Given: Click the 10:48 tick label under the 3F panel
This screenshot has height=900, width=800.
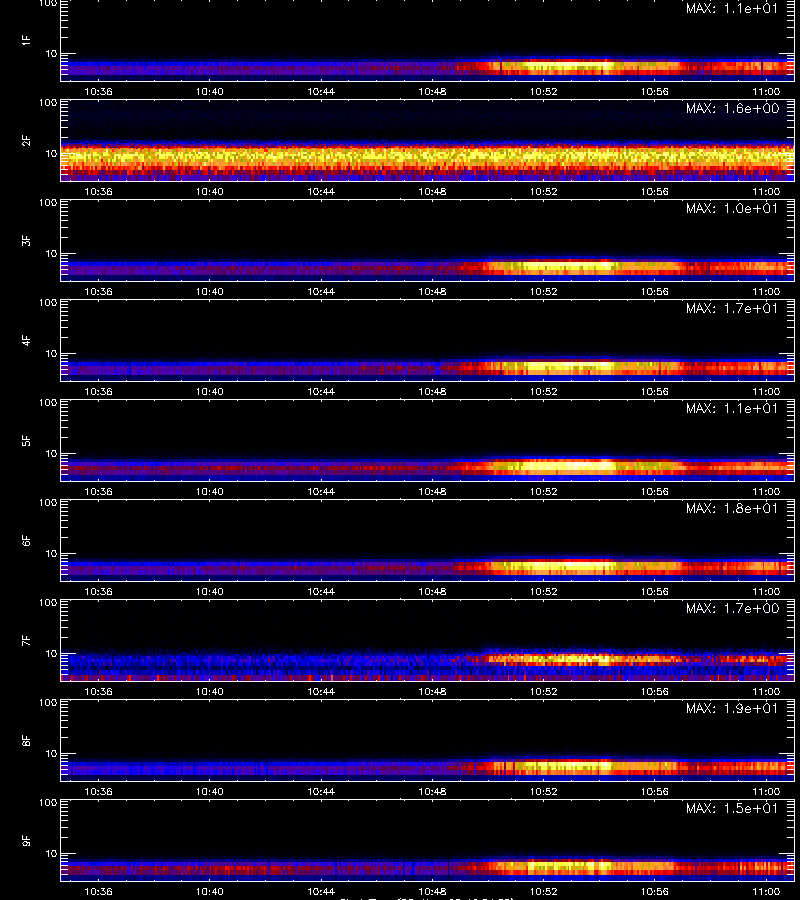Looking at the screenshot, I should pos(432,292).
